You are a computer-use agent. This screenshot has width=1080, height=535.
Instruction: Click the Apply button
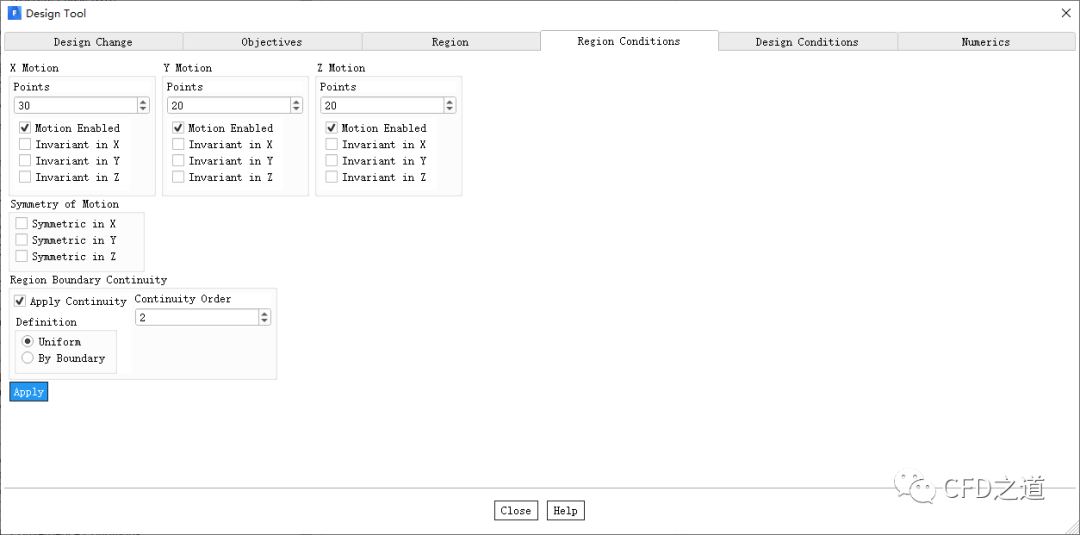(29, 392)
